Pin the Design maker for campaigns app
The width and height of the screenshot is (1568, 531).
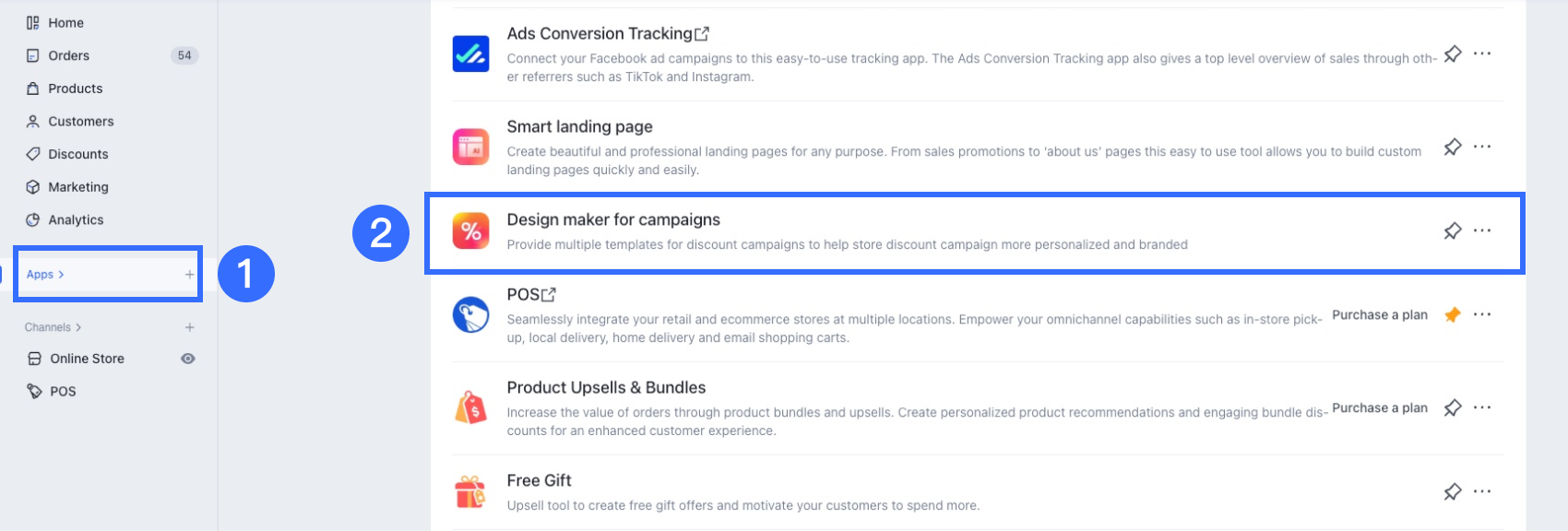pyautogui.click(x=1453, y=230)
